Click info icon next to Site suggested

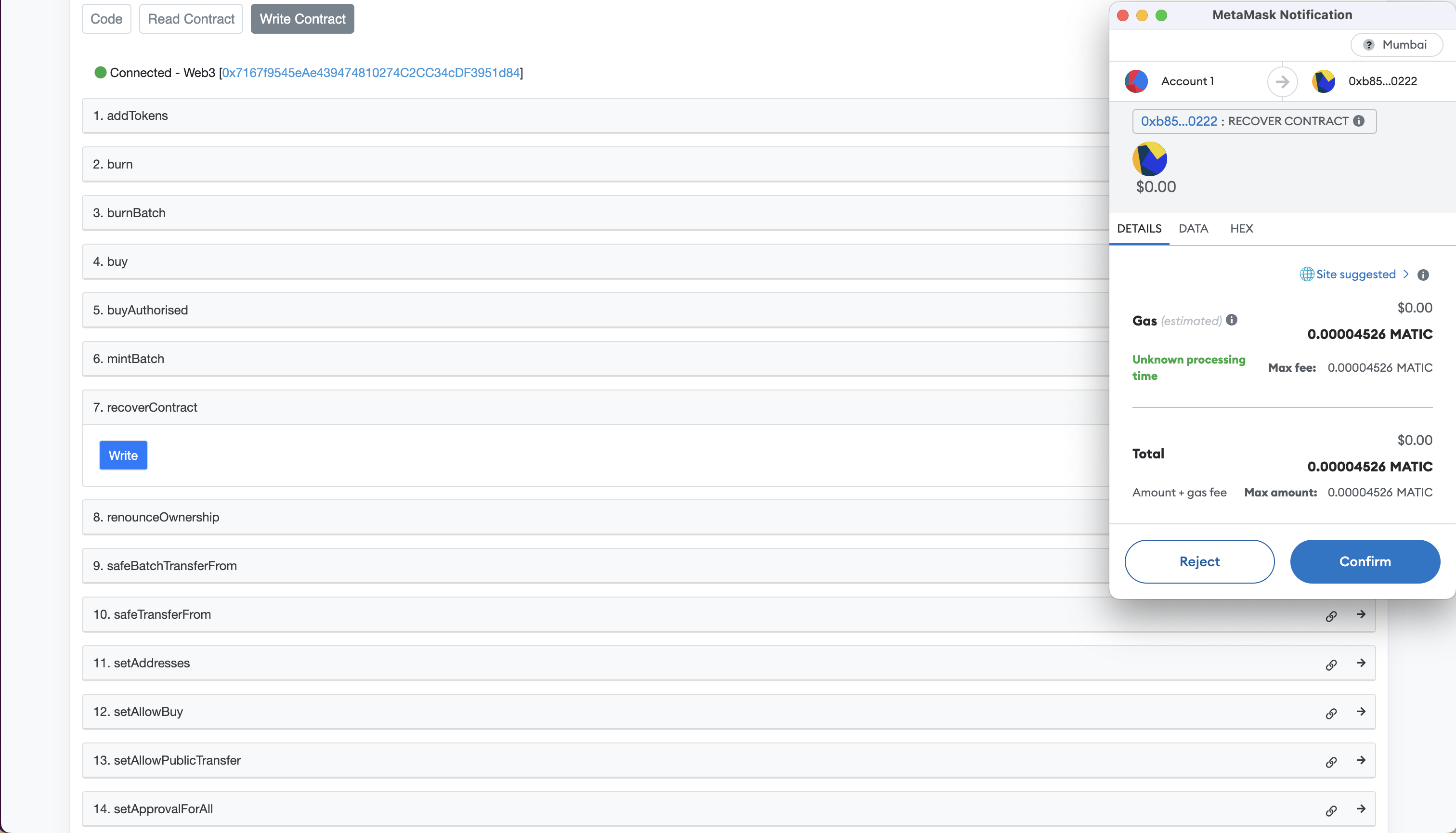1423,275
